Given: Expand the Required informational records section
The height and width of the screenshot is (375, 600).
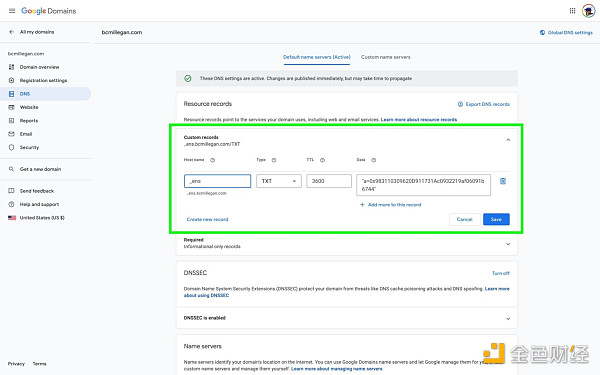Looking at the screenshot, I should click(508, 244).
